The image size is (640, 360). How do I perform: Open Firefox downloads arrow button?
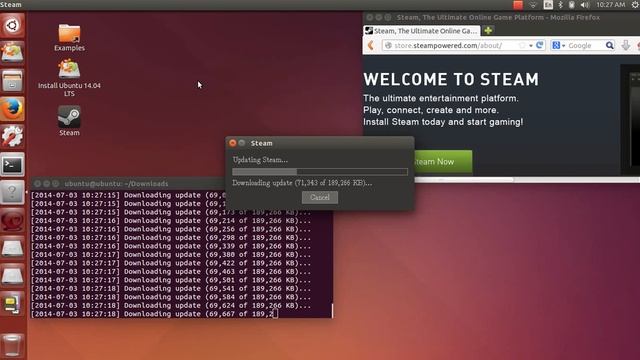626,45
